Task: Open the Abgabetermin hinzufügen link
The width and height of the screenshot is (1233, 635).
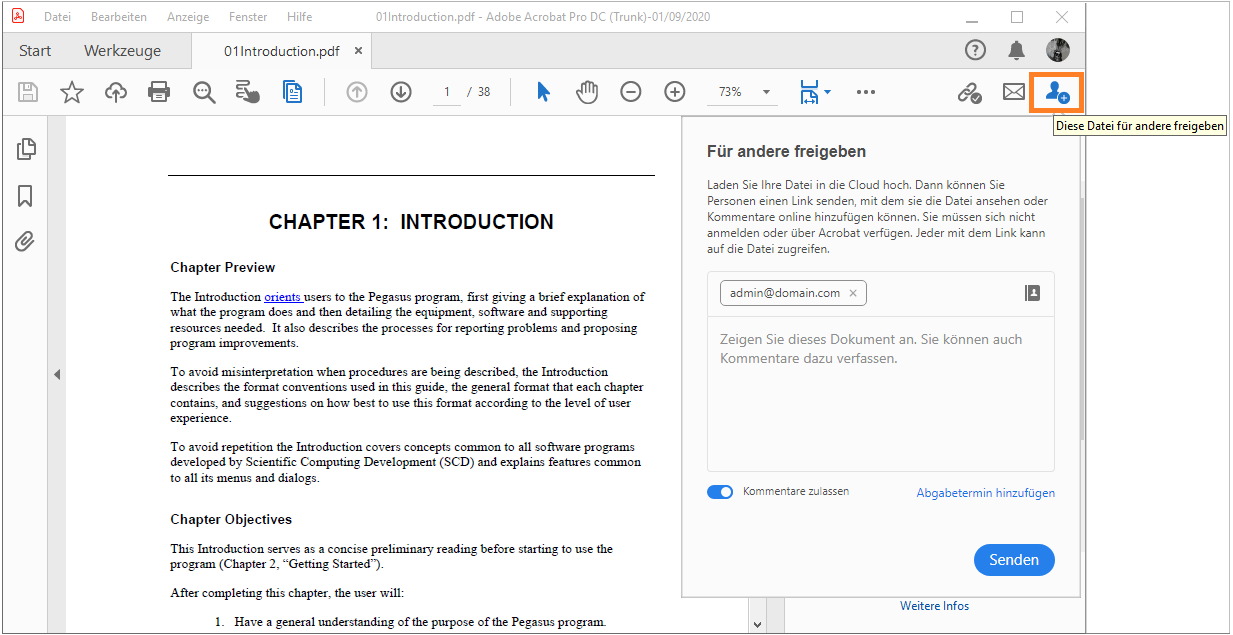Action: point(984,492)
